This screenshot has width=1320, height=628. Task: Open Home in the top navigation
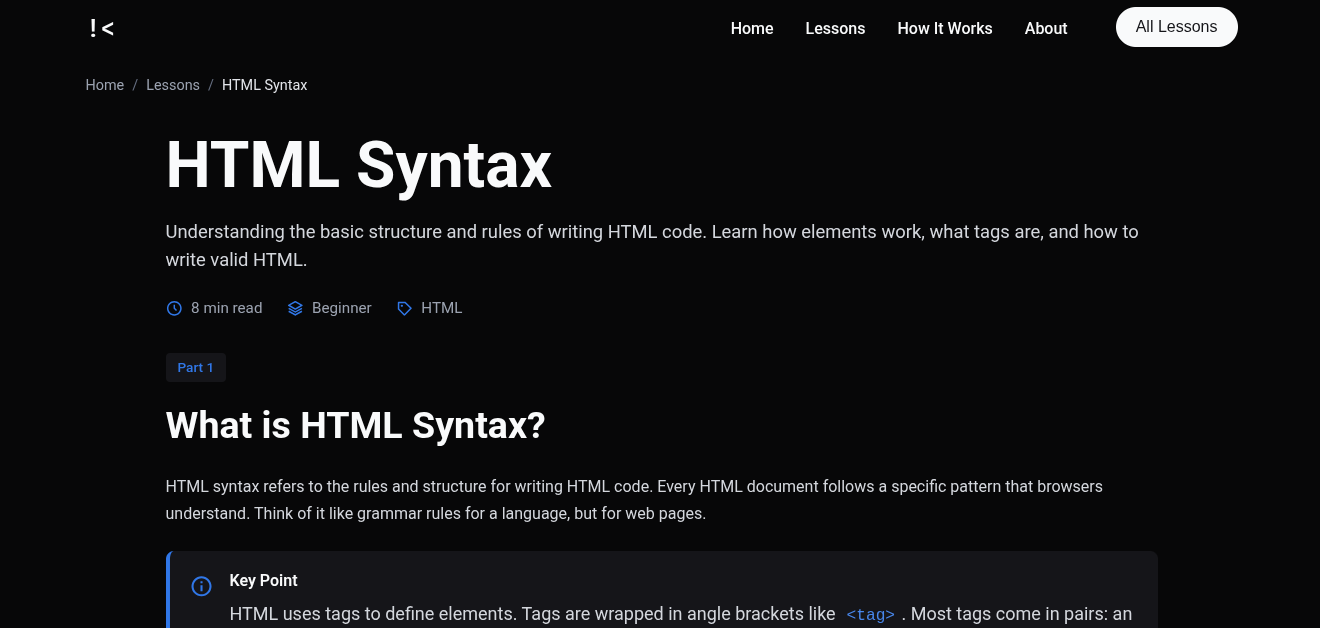(x=751, y=29)
